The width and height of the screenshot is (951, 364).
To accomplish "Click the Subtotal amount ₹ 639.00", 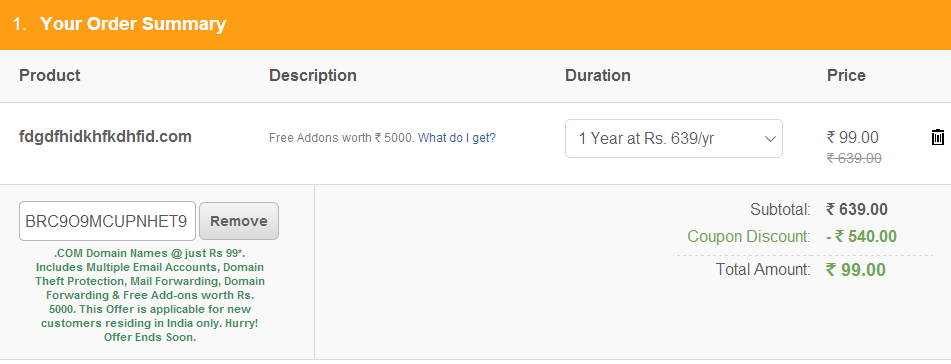I will click(x=856, y=210).
